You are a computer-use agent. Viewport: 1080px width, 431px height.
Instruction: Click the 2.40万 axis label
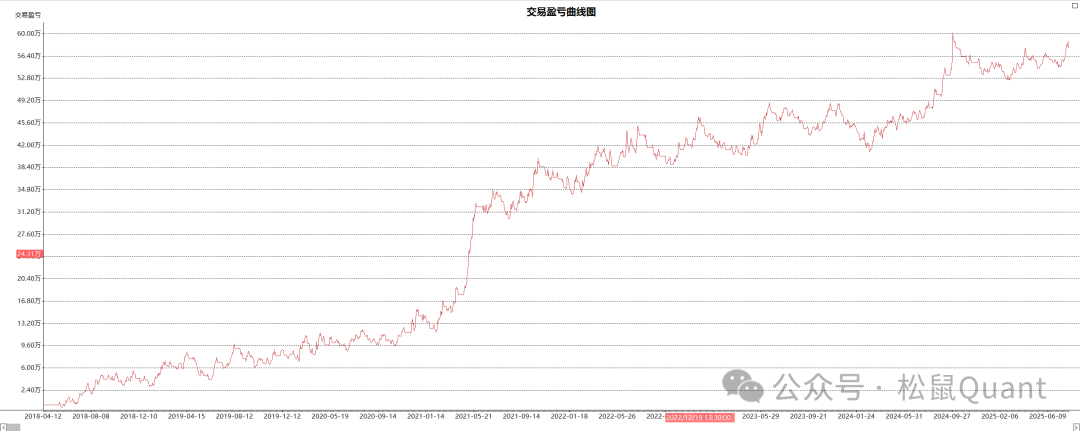click(30, 389)
